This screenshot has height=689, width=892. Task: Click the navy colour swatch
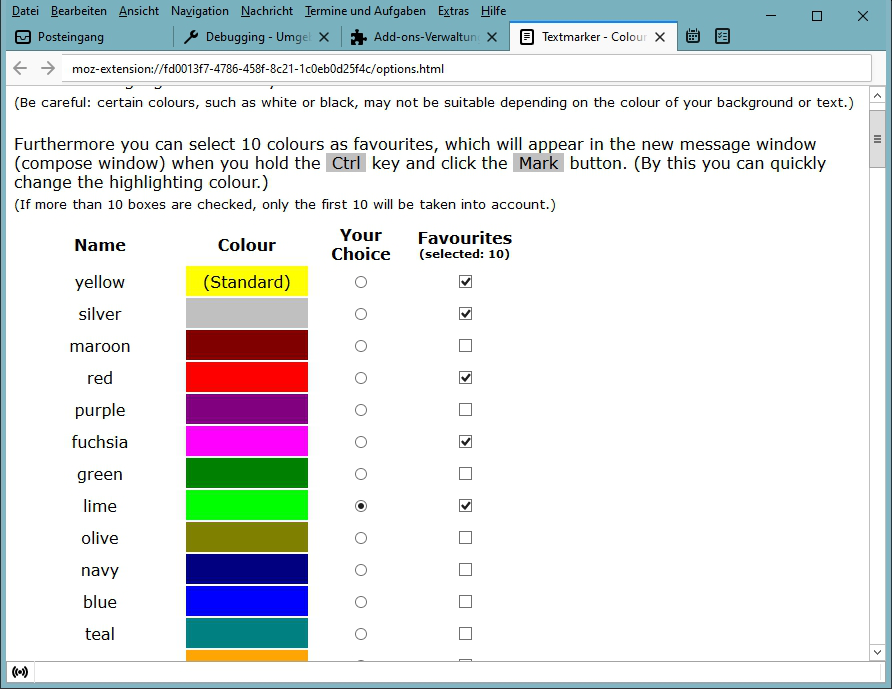click(247, 570)
